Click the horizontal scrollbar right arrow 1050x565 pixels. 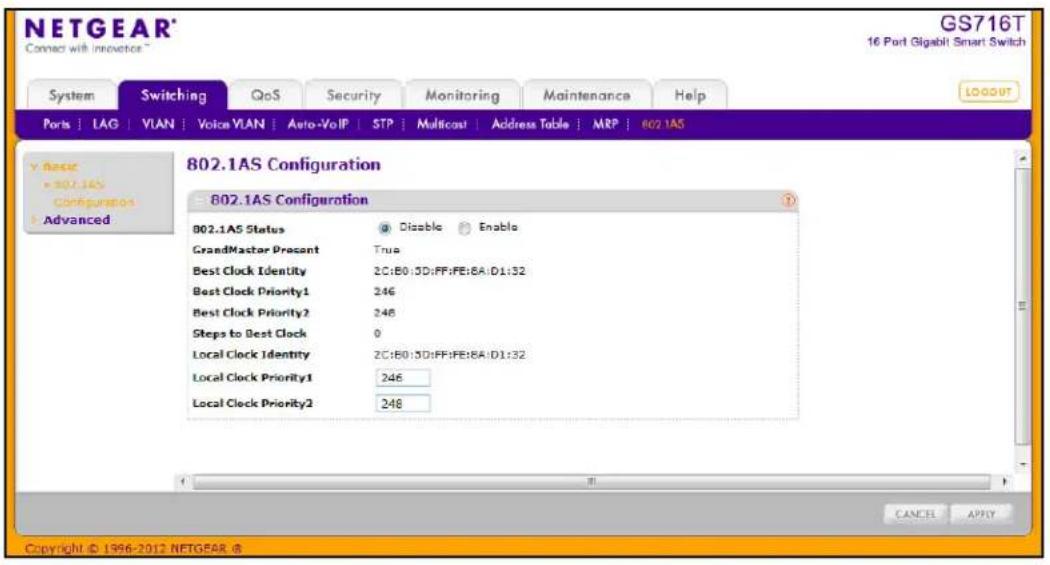pos(1004,481)
